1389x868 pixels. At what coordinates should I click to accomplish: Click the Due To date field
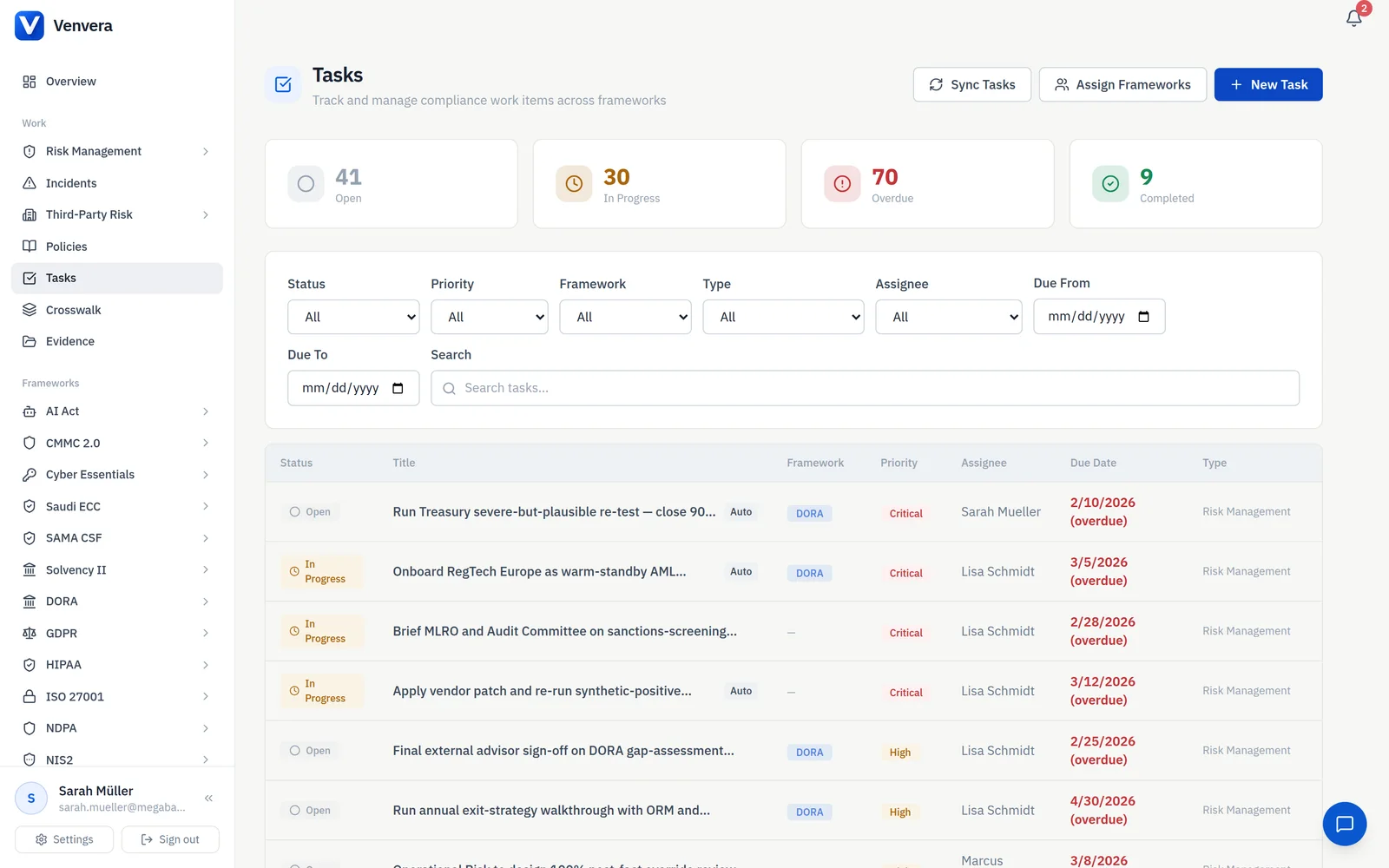click(x=353, y=388)
